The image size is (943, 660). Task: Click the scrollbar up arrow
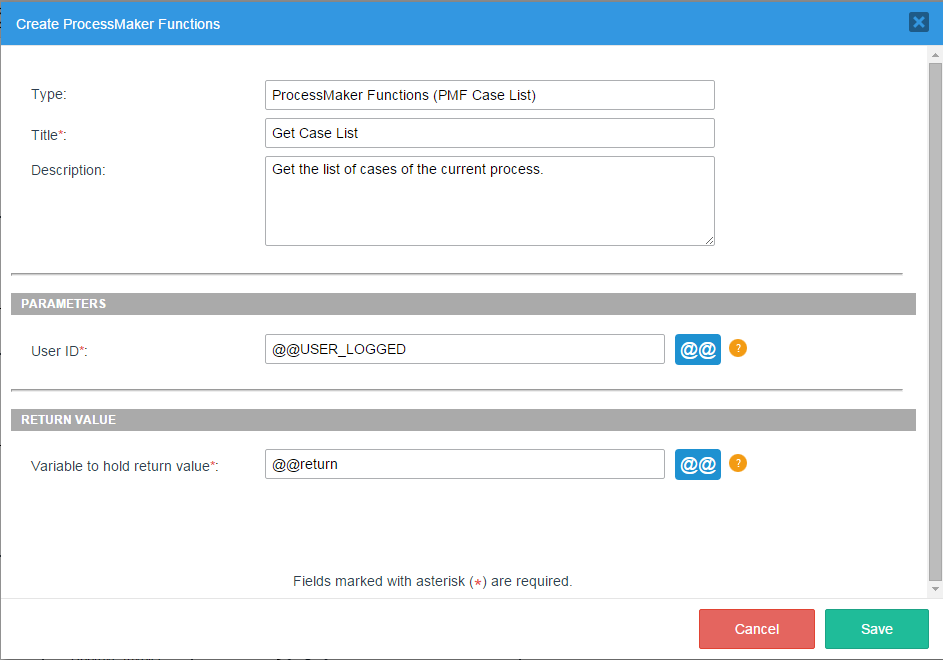tap(935, 55)
